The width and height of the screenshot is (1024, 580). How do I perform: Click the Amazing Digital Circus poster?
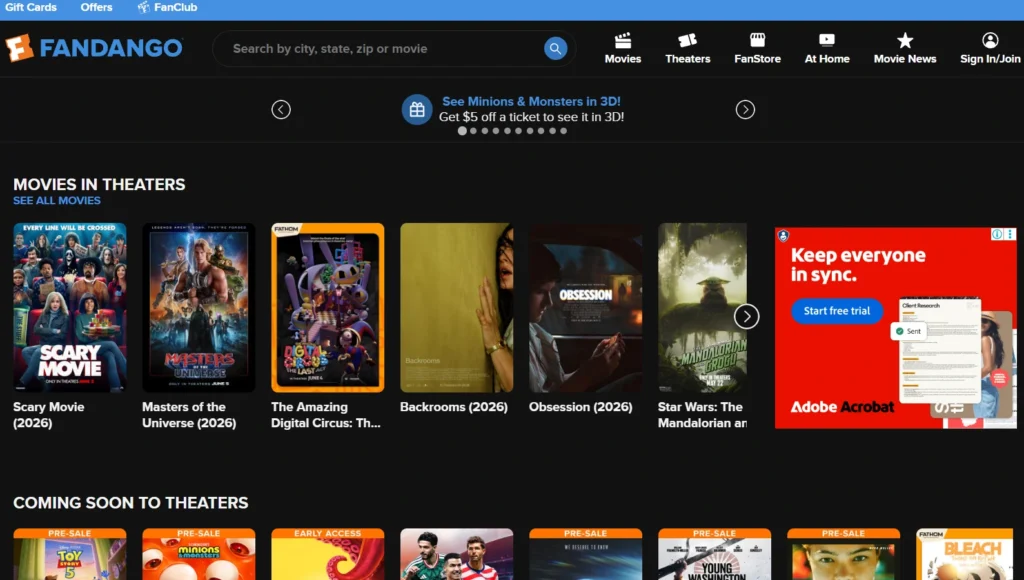328,308
